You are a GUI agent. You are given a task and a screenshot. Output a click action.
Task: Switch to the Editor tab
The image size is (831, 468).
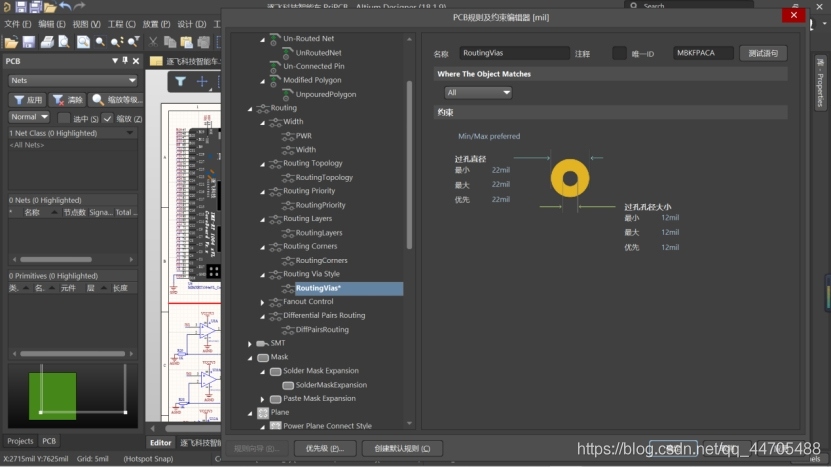(x=160, y=443)
